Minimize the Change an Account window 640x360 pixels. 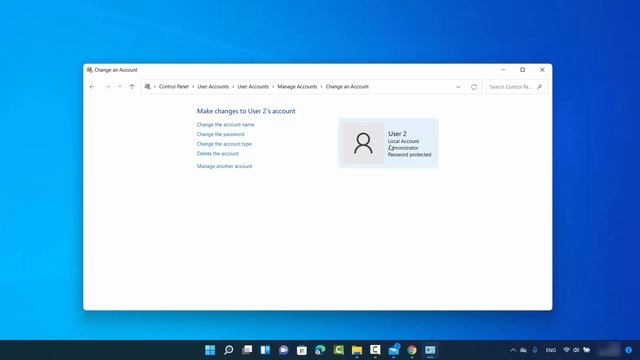503,70
